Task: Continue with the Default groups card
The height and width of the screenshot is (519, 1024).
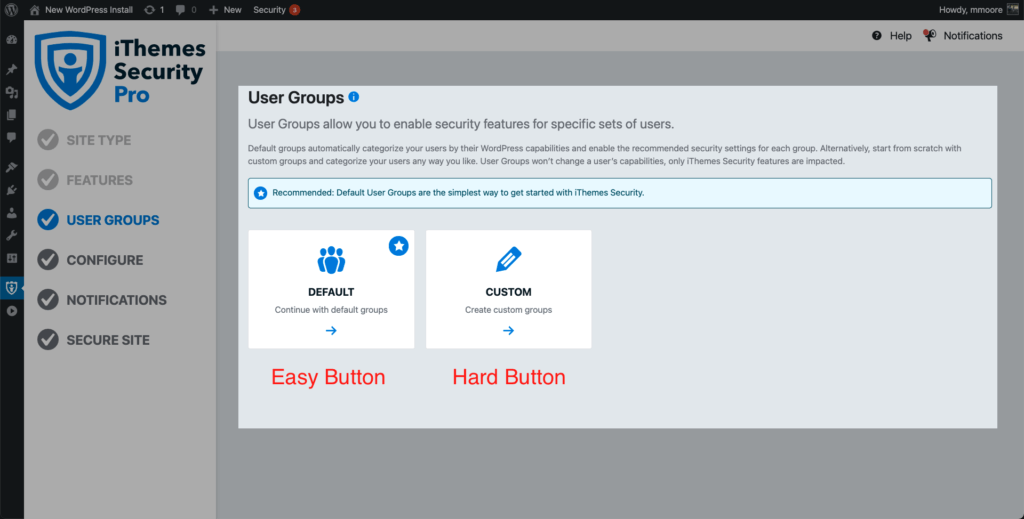Action: (331, 289)
